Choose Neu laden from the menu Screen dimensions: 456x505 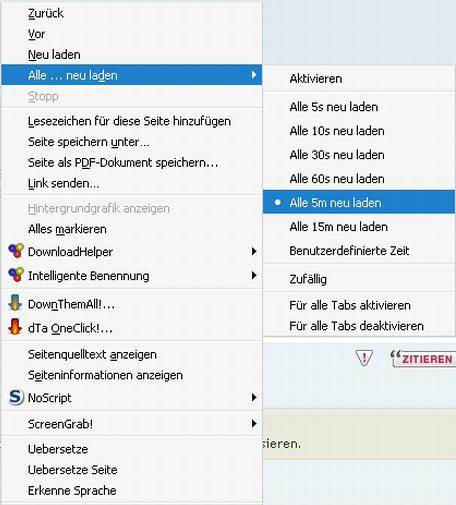[132, 55]
